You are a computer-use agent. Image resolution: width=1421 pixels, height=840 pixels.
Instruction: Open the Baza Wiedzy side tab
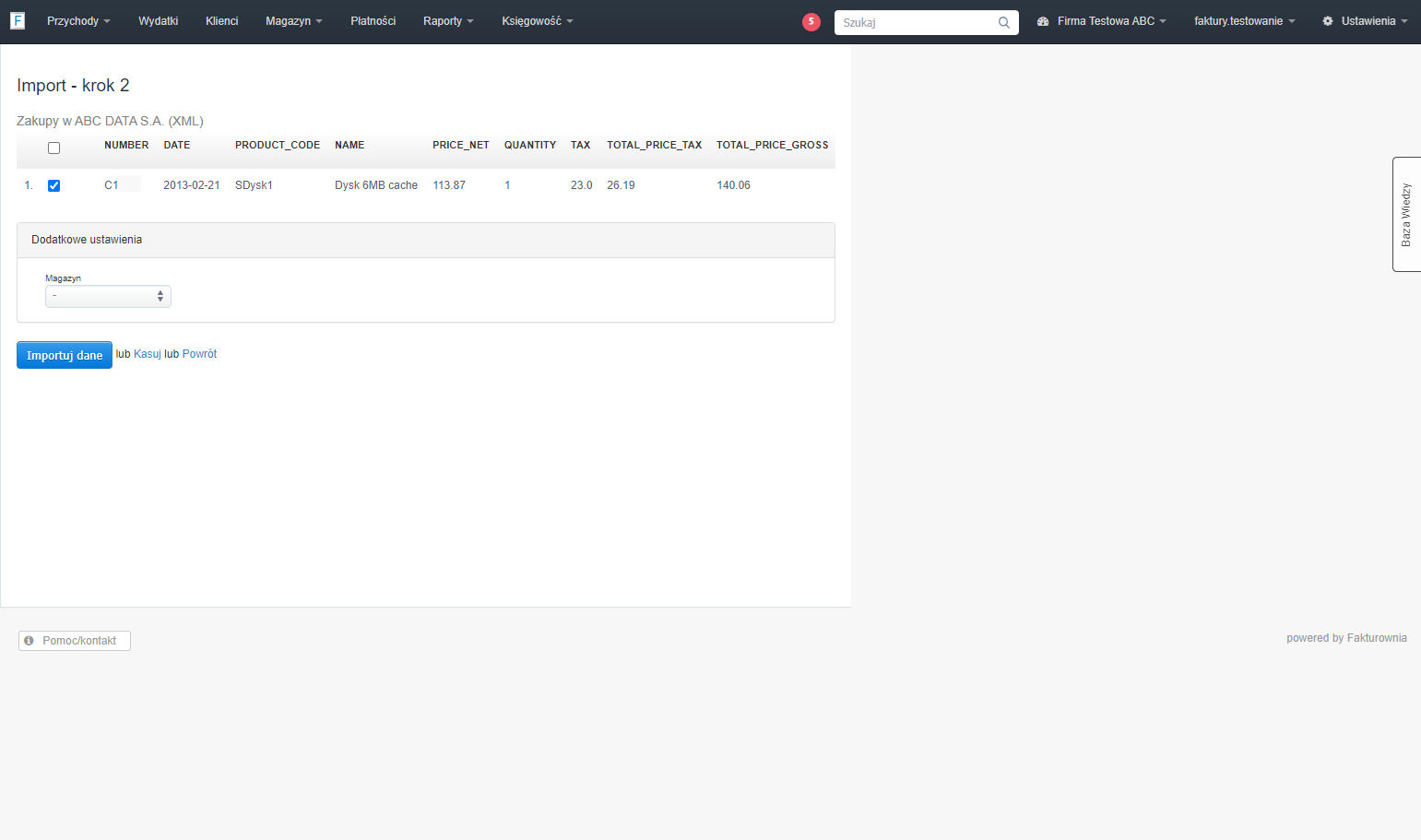(x=1406, y=214)
